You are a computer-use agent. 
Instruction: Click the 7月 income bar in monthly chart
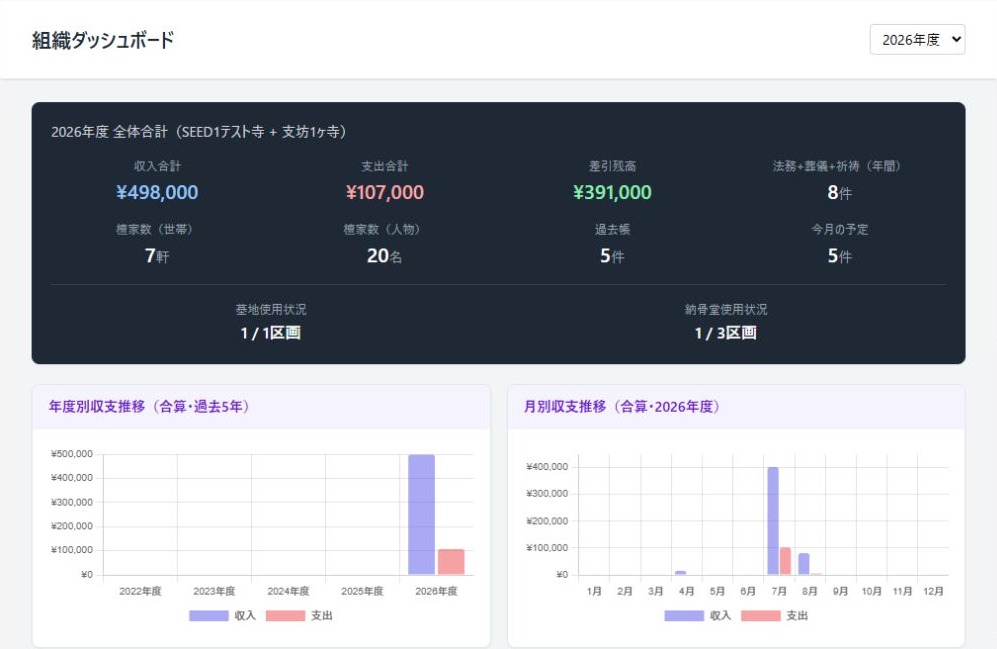(x=773, y=521)
